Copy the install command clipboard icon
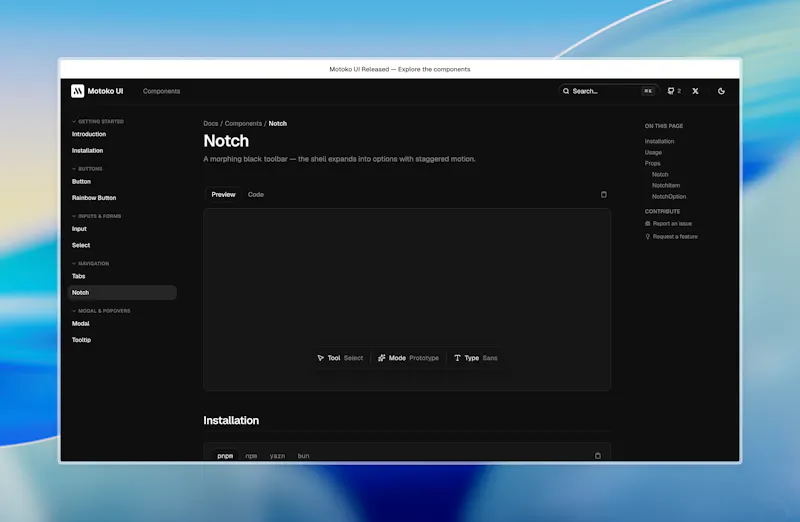Screen dimensions: 800x522 597,456
